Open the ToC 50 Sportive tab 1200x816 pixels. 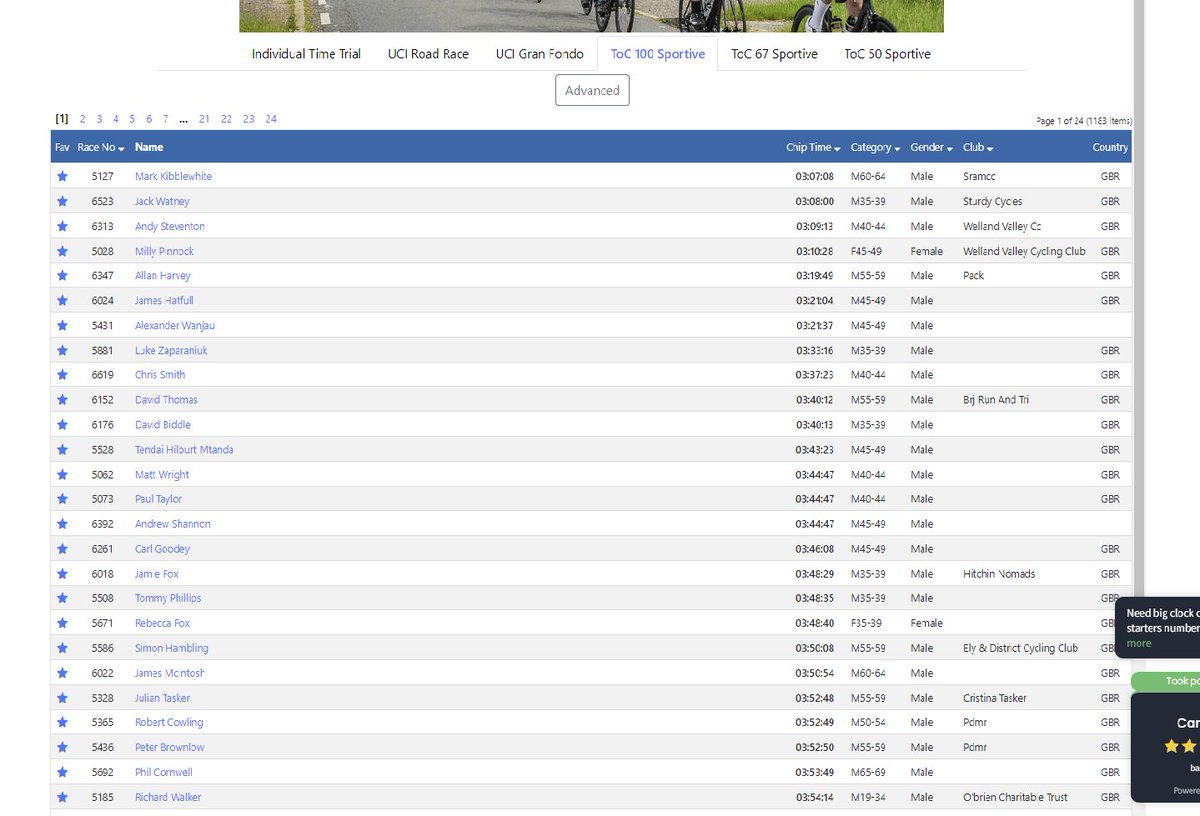tap(887, 54)
